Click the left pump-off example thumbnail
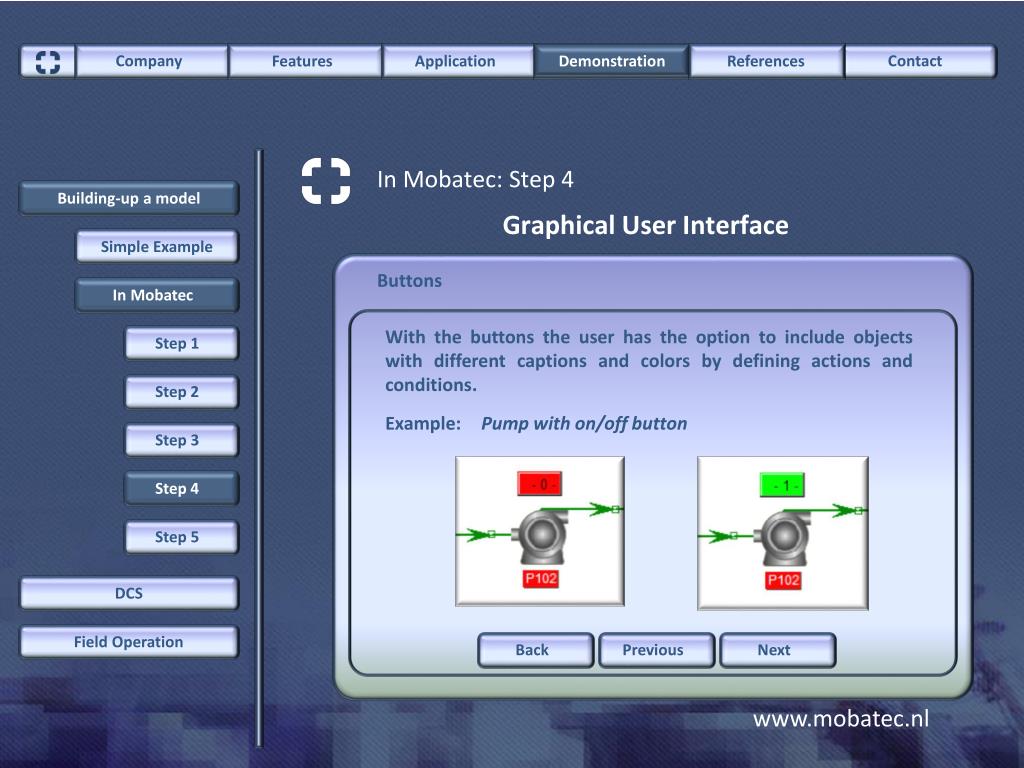 540,531
